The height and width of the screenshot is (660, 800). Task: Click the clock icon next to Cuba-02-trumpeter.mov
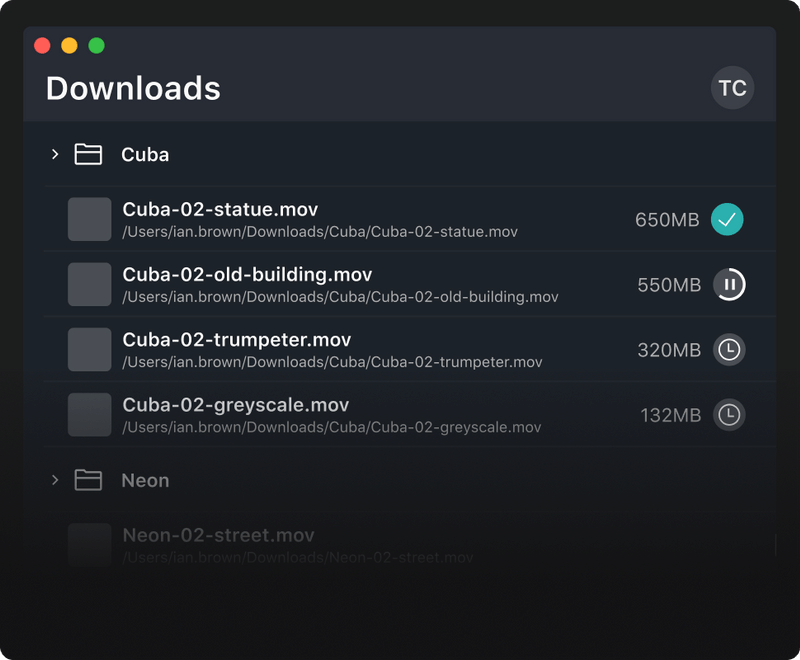[x=728, y=350]
